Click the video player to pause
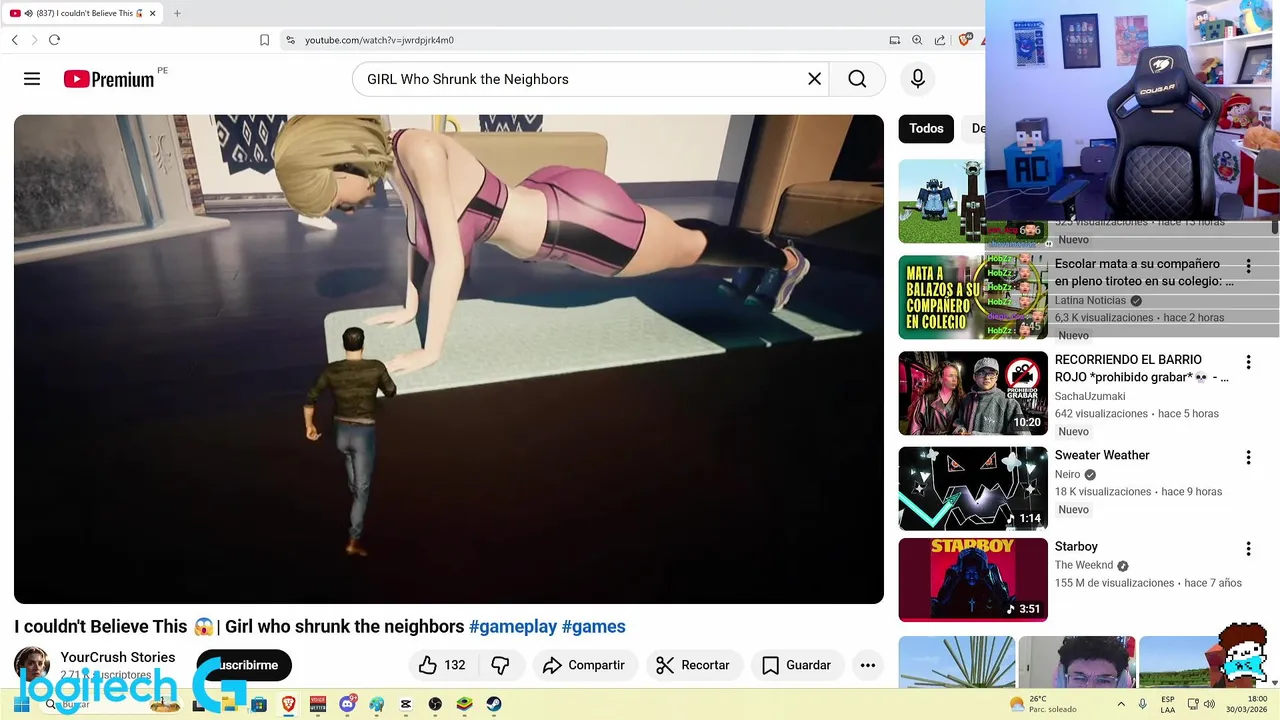The image size is (1280, 720). [449, 359]
